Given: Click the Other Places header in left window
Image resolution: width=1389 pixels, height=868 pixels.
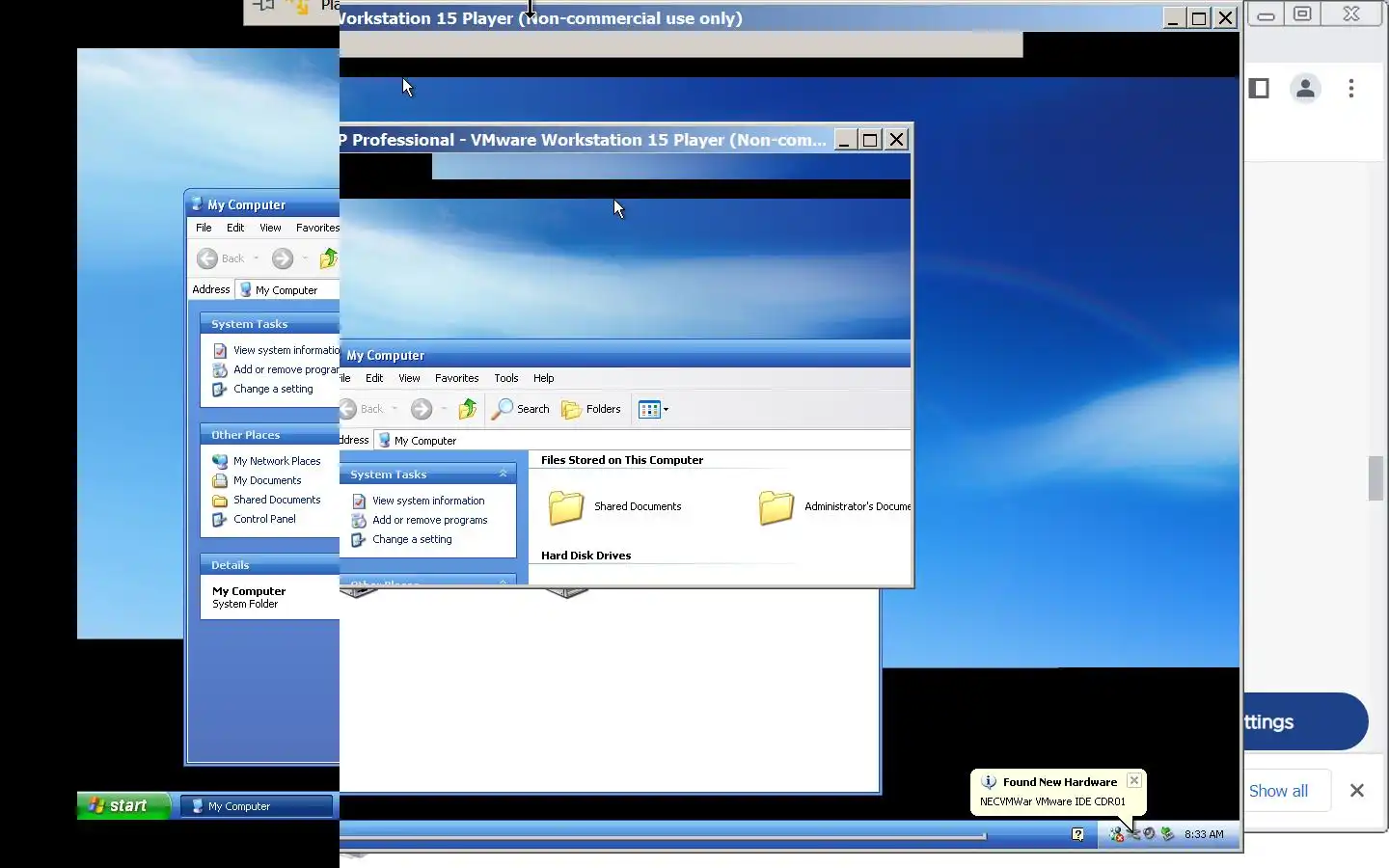Looking at the screenshot, I should [269, 435].
